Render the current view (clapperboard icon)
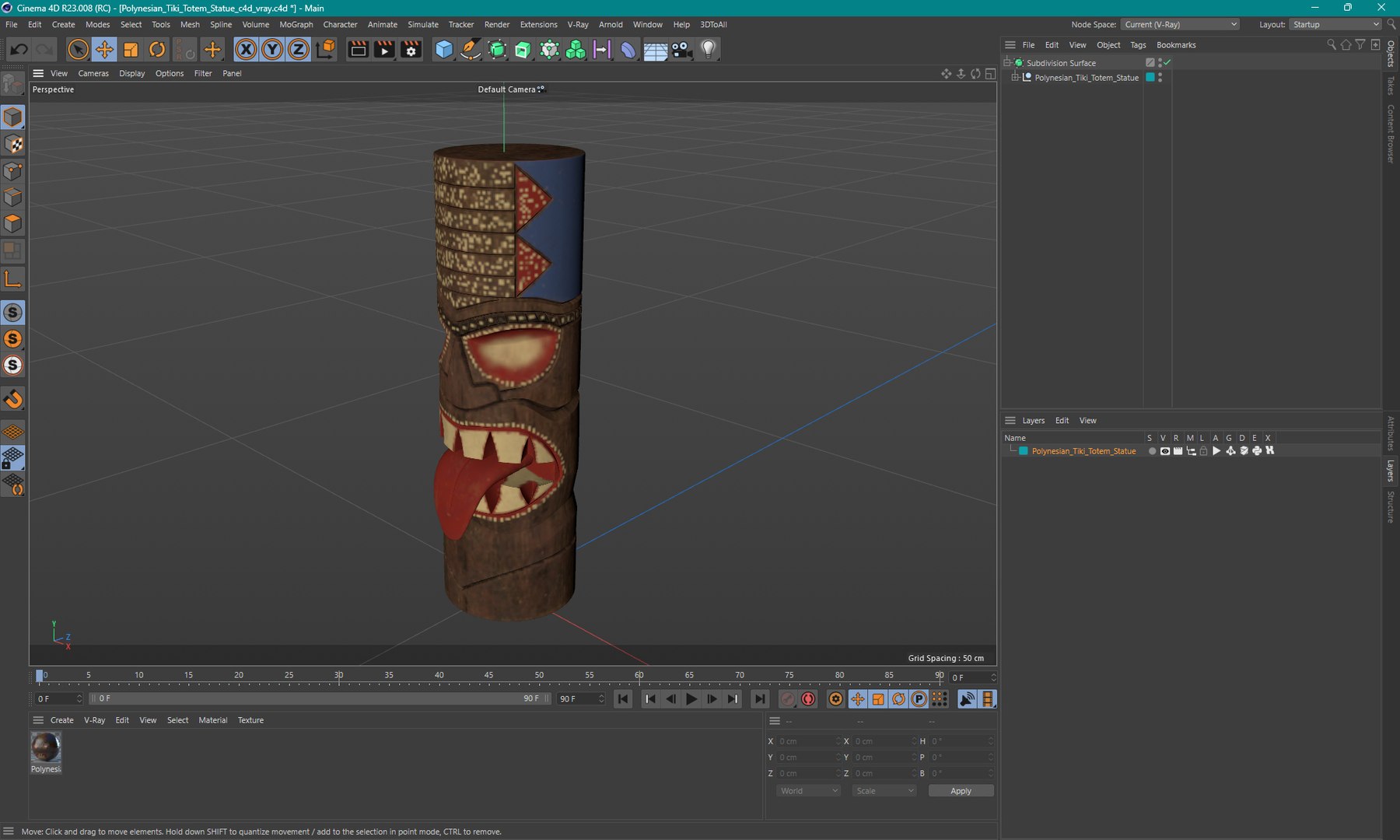 358,50
